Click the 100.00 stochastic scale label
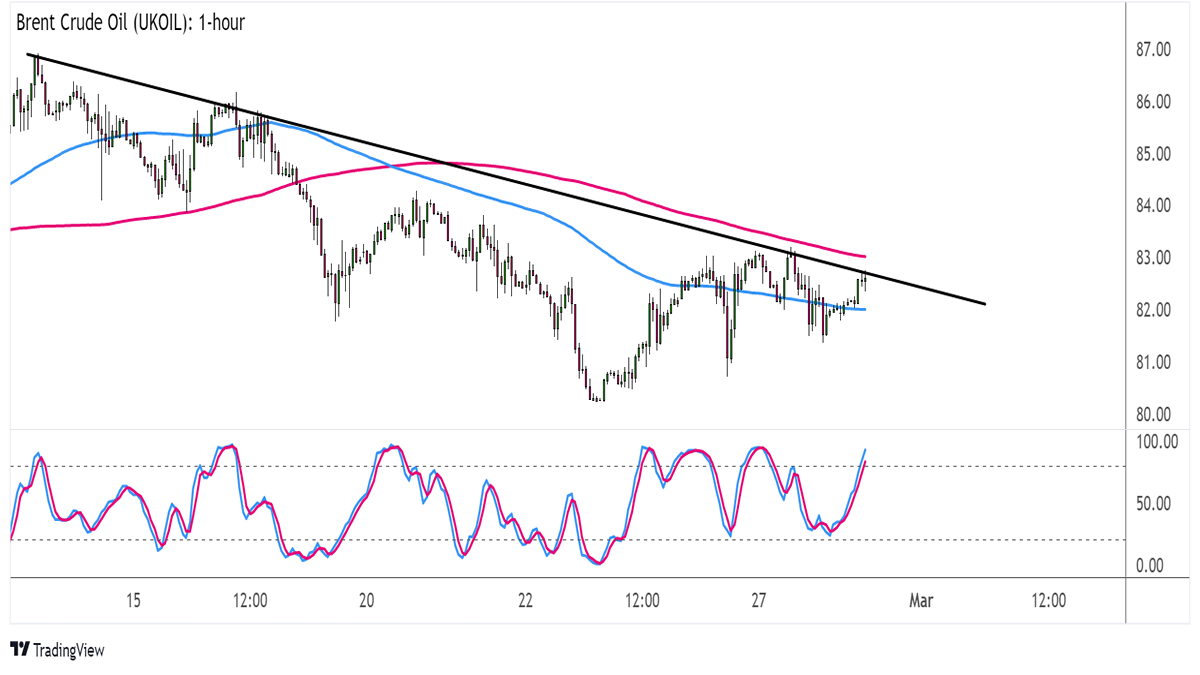The image size is (1200, 675). pyautogui.click(x=1158, y=440)
